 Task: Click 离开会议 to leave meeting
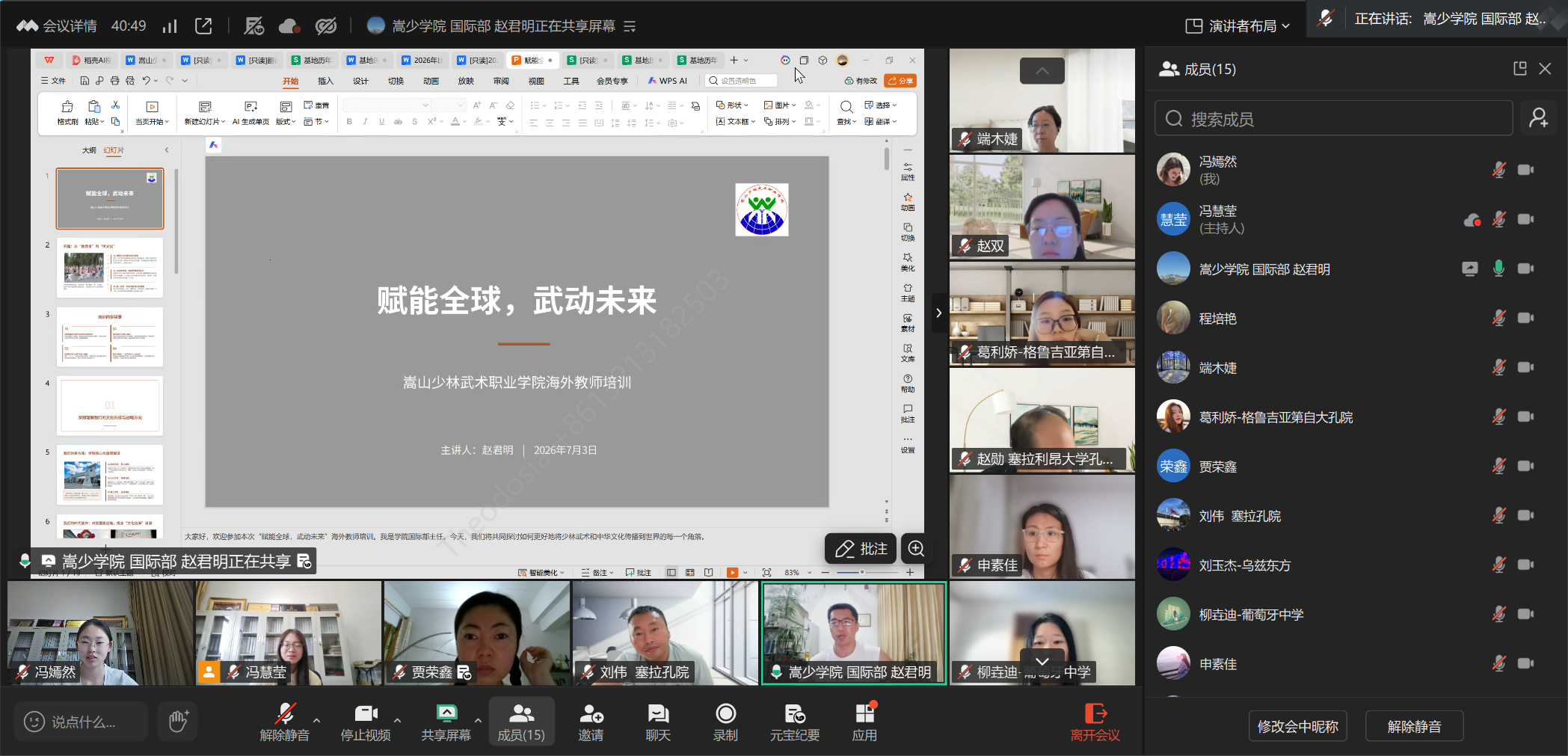click(1095, 722)
